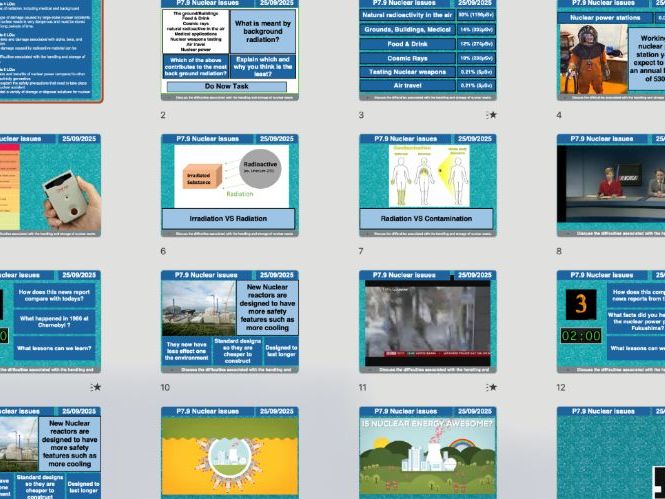This screenshot has height=499, width=665.
Task: Select the slide with news anchors video
Action: click(611, 185)
